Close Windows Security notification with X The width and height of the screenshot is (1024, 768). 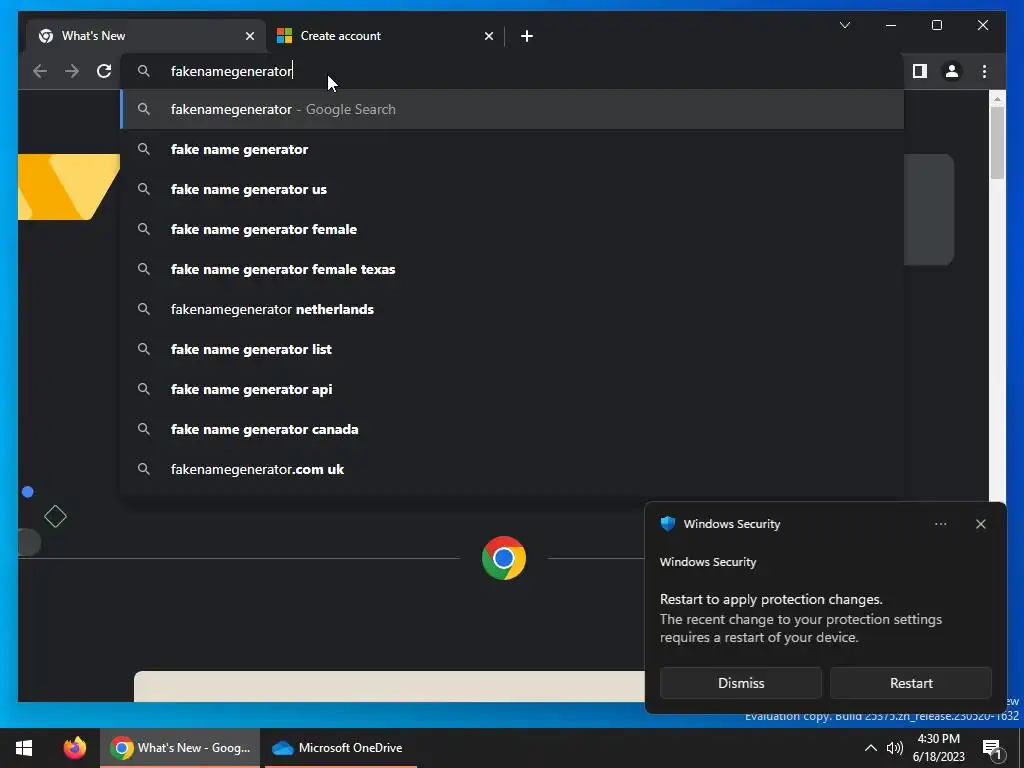click(980, 524)
